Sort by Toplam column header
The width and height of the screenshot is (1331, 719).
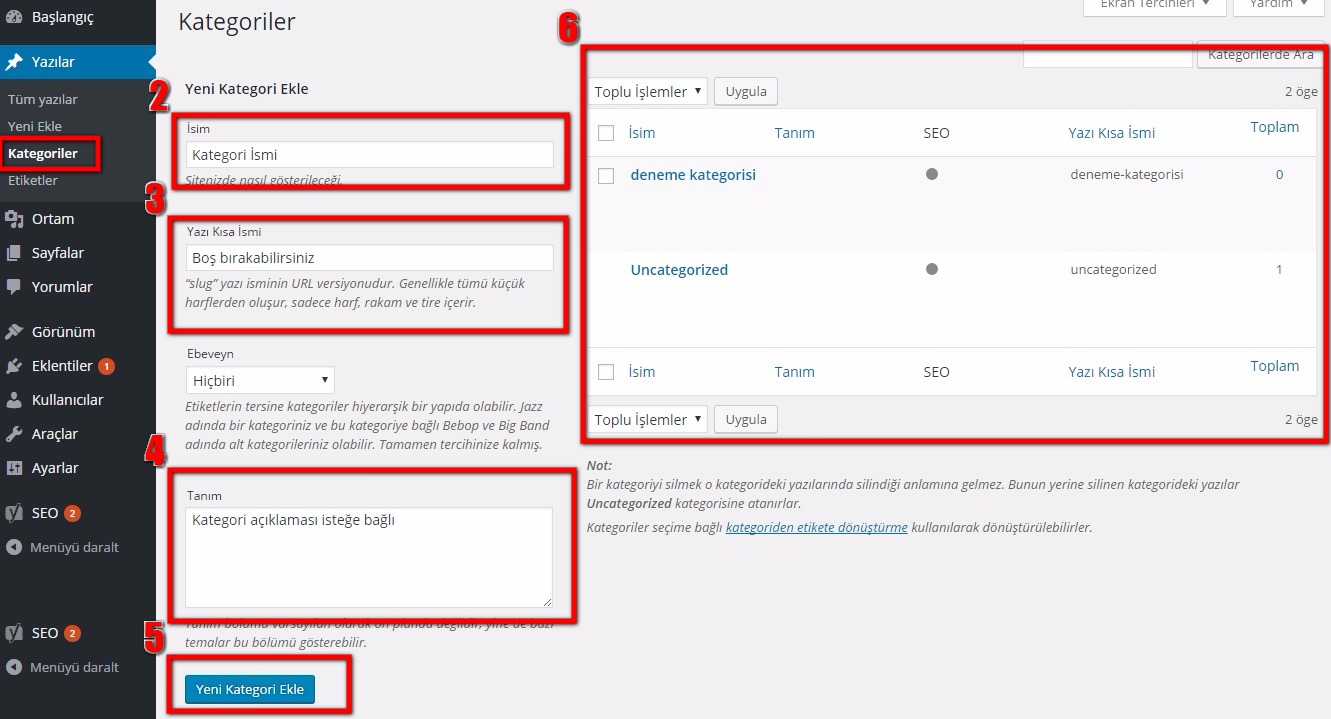click(1275, 127)
